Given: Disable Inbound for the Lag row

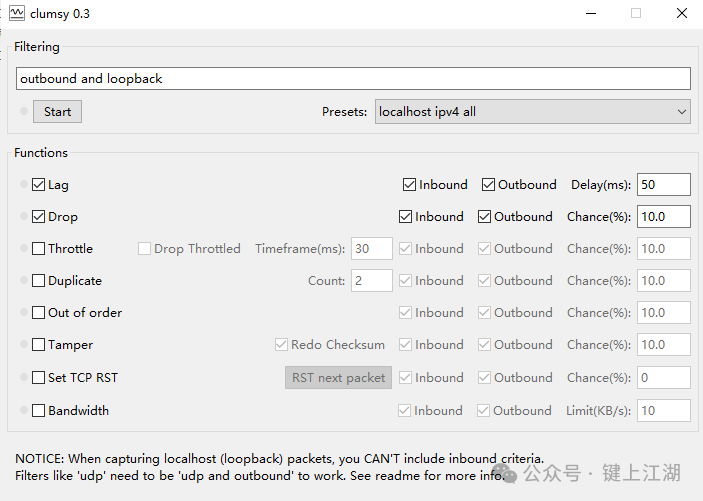Looking at the screenshot, I should coord(410,185).
